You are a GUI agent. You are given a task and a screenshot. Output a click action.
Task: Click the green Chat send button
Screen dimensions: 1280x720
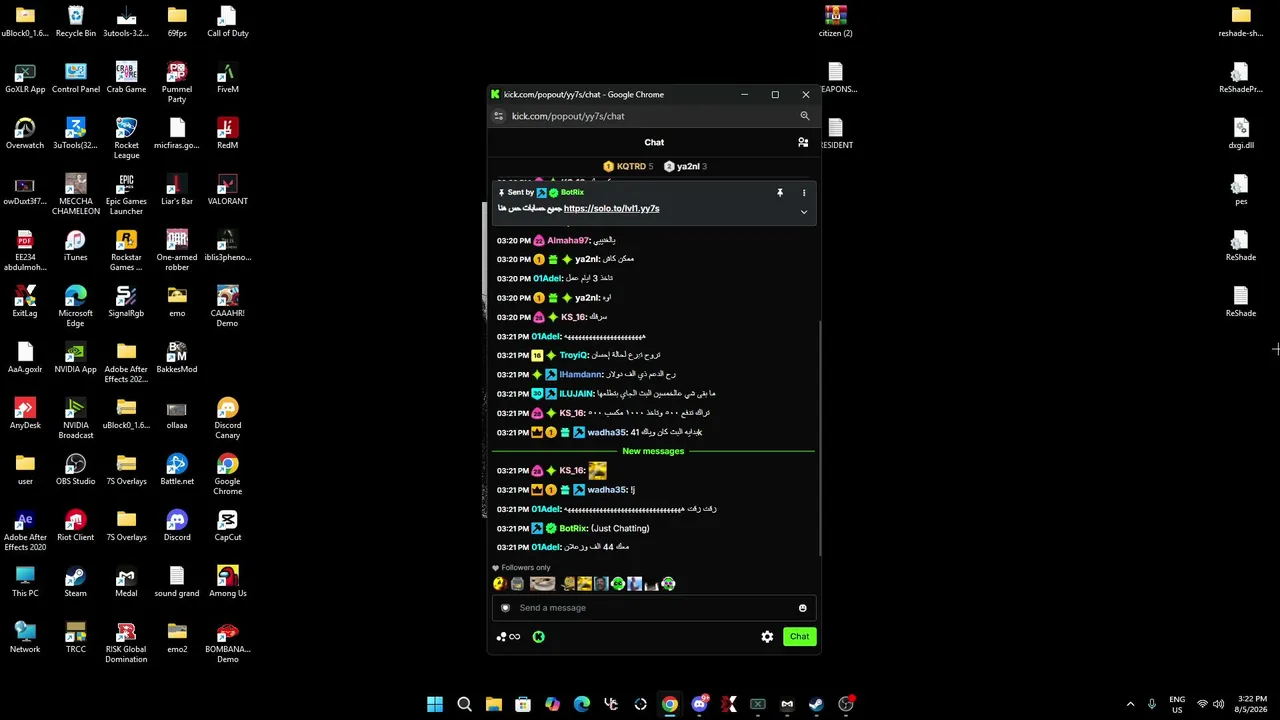pyautogui.click(x=800, y=636)
